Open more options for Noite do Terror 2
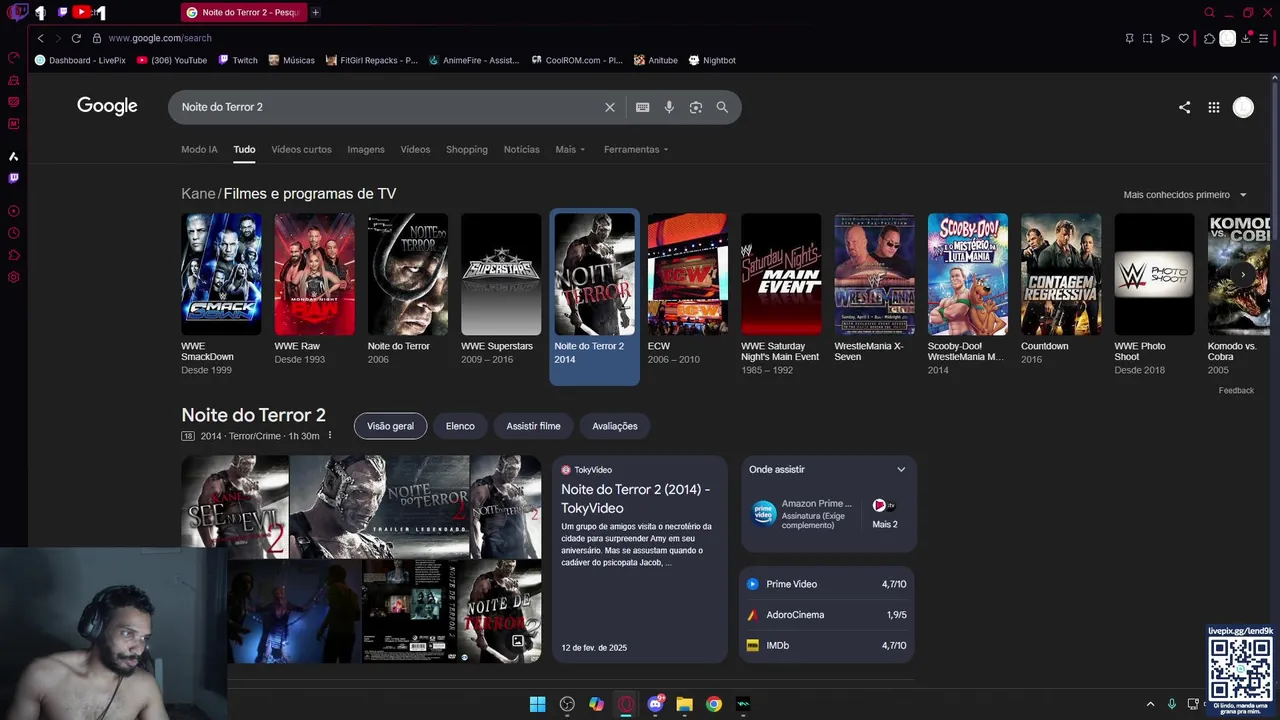The height and width of the screenshot is (720, 1280). tap(330, 436)
